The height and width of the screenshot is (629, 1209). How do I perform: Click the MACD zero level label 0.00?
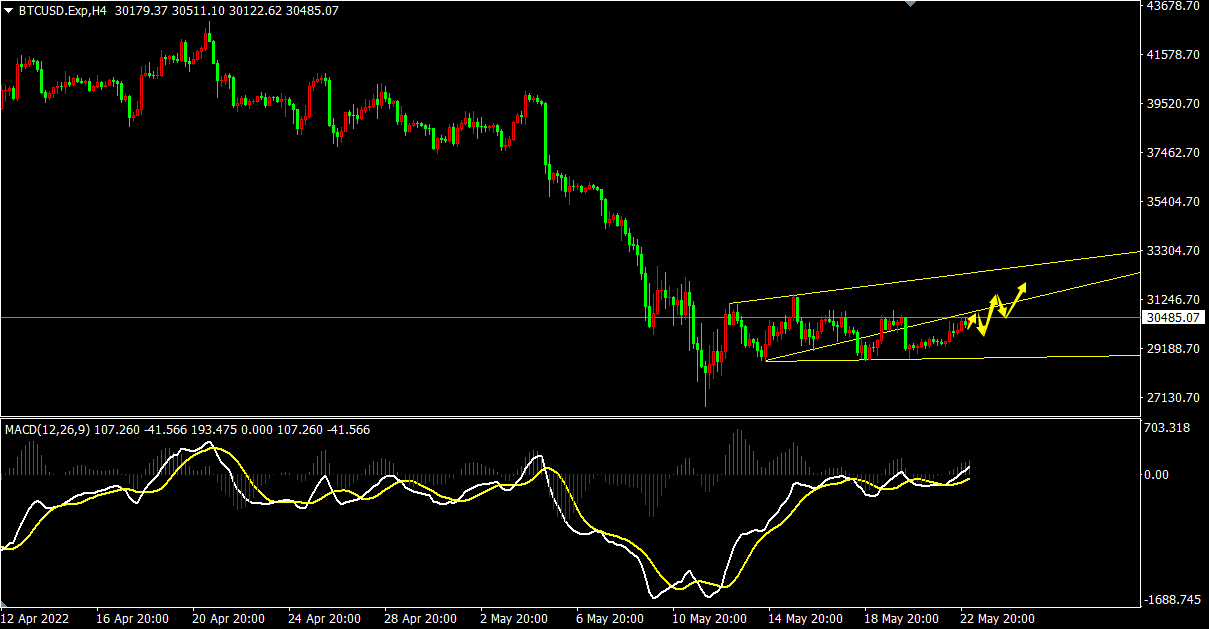pos(1157,475)
